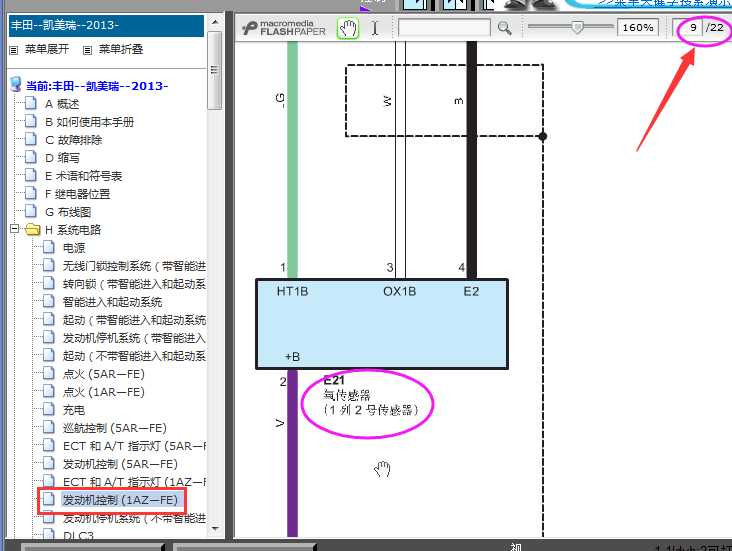
Task: Click 菜单折叠 to collapse menu
Action: 121,49
